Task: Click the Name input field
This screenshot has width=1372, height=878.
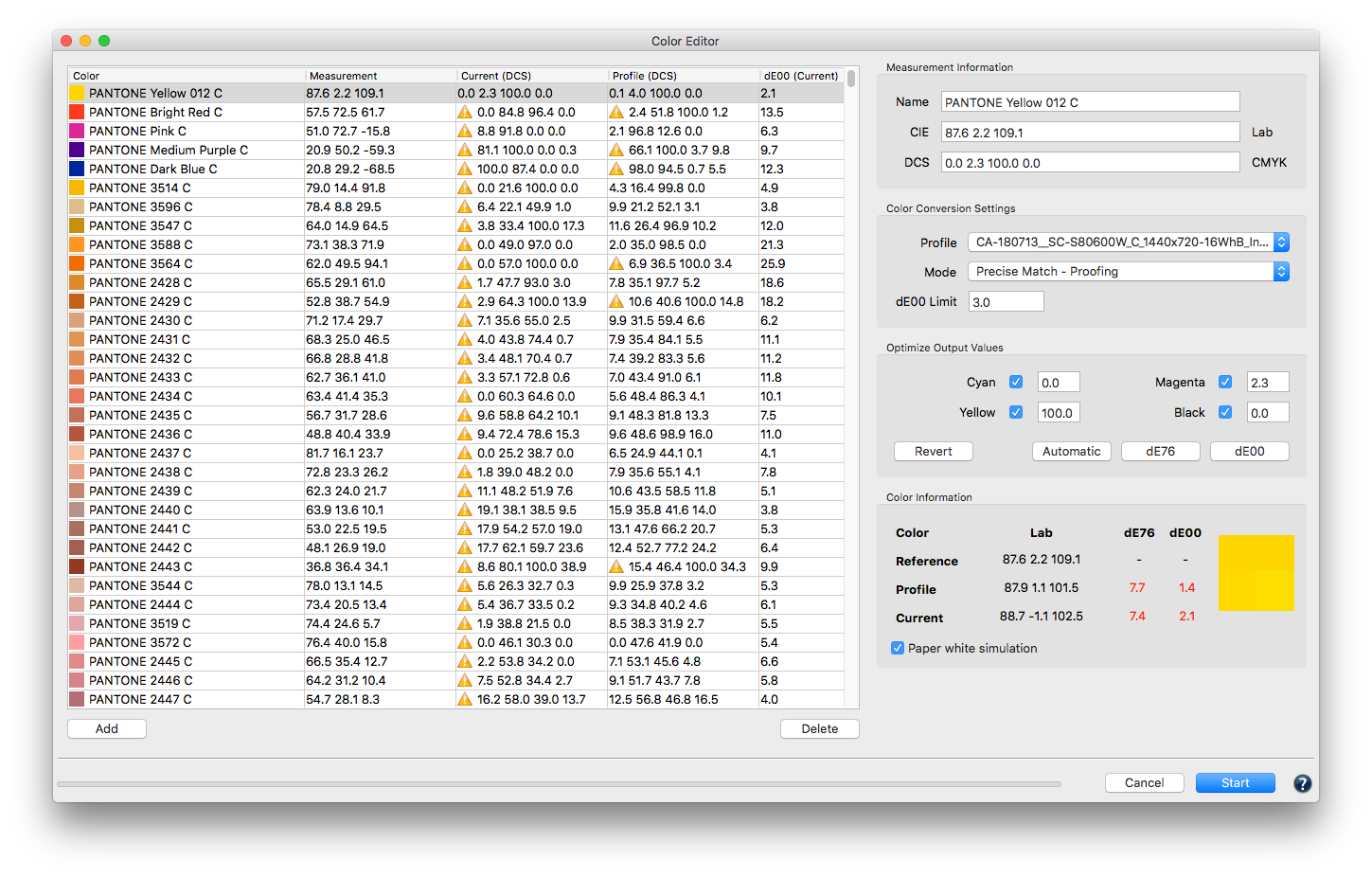Action: (1091, 102)
